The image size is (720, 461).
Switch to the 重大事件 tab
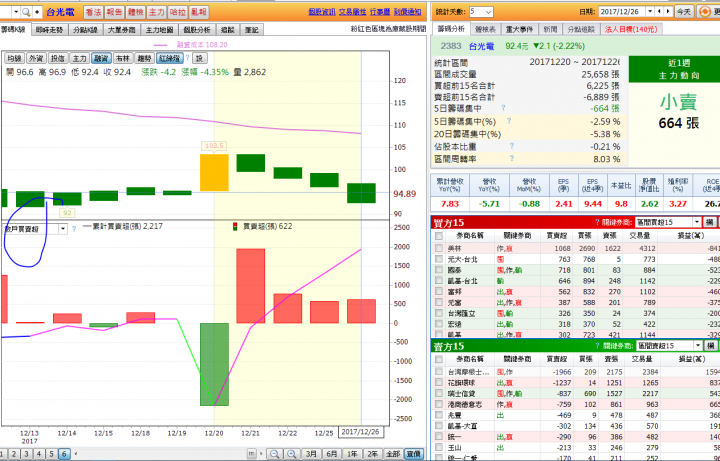pos(519,29)
